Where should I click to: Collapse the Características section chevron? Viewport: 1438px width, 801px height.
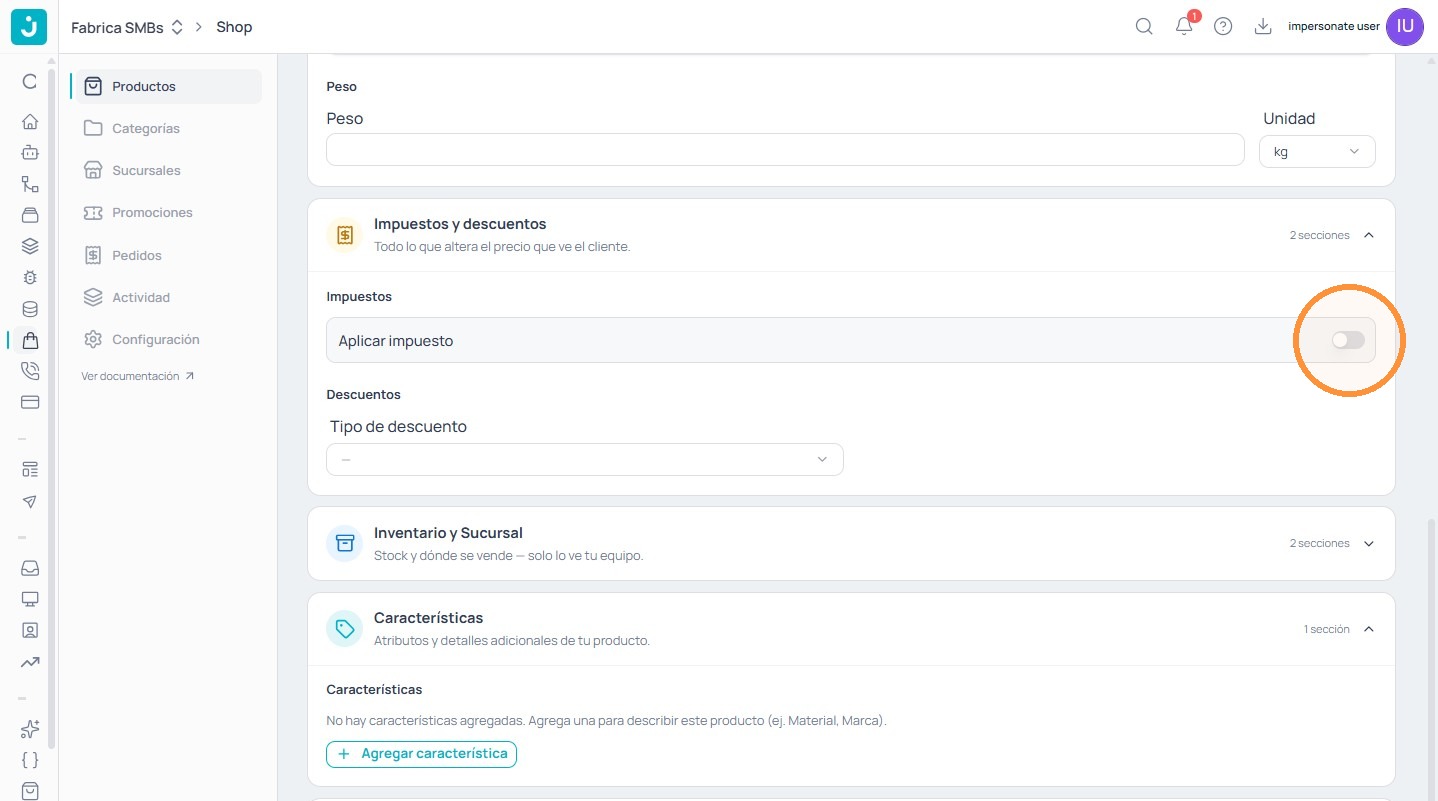click(1369, 629)
